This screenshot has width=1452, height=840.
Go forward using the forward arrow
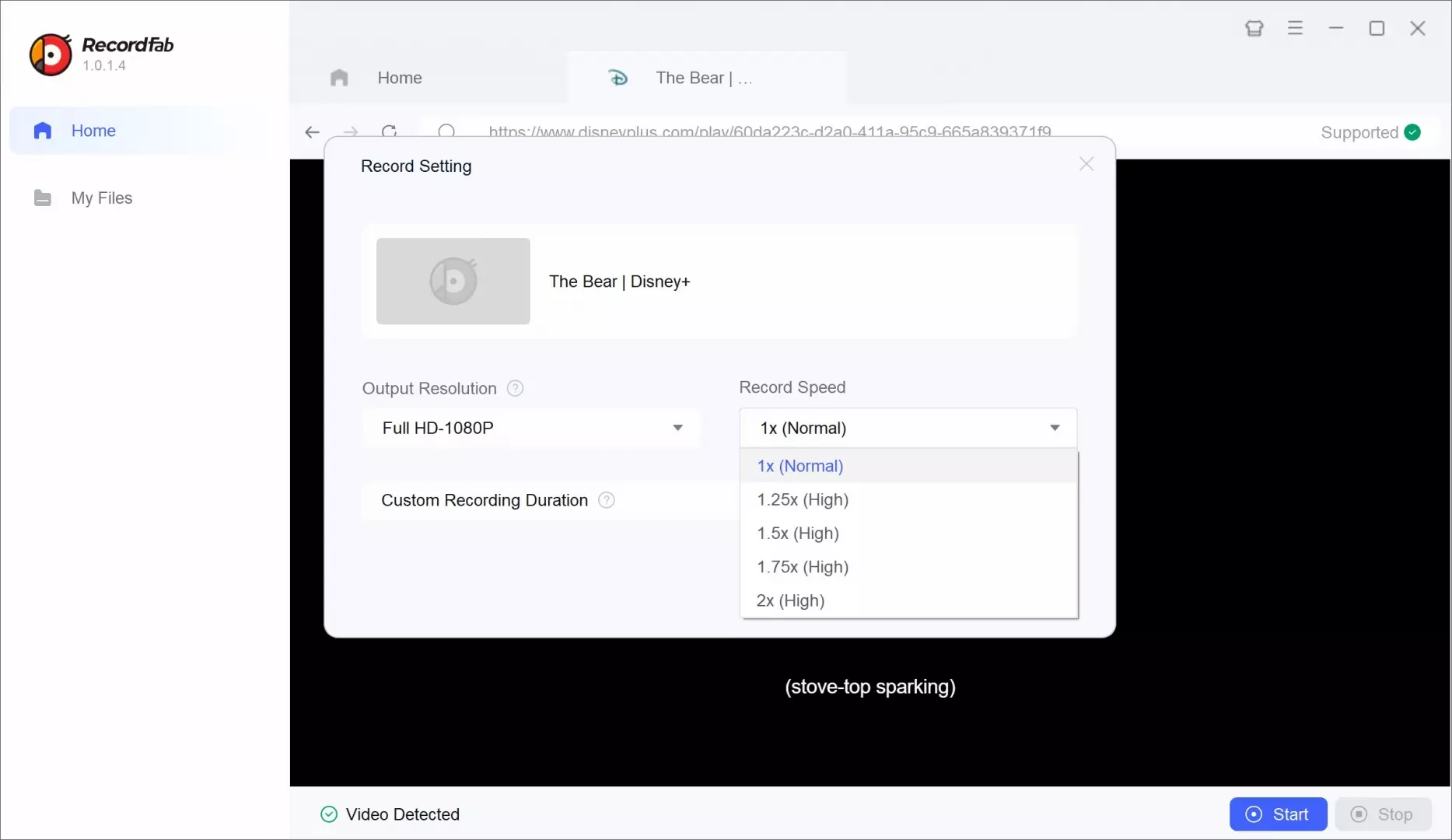(351, 132)
